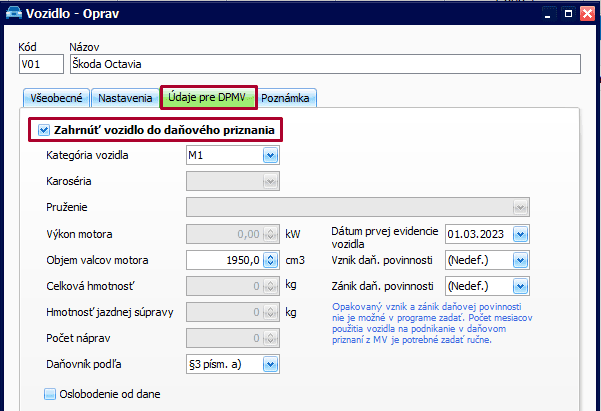601x411 pixels.
Task: Select the Údaje pre DPMV tab
Action: tap(209, 97)
